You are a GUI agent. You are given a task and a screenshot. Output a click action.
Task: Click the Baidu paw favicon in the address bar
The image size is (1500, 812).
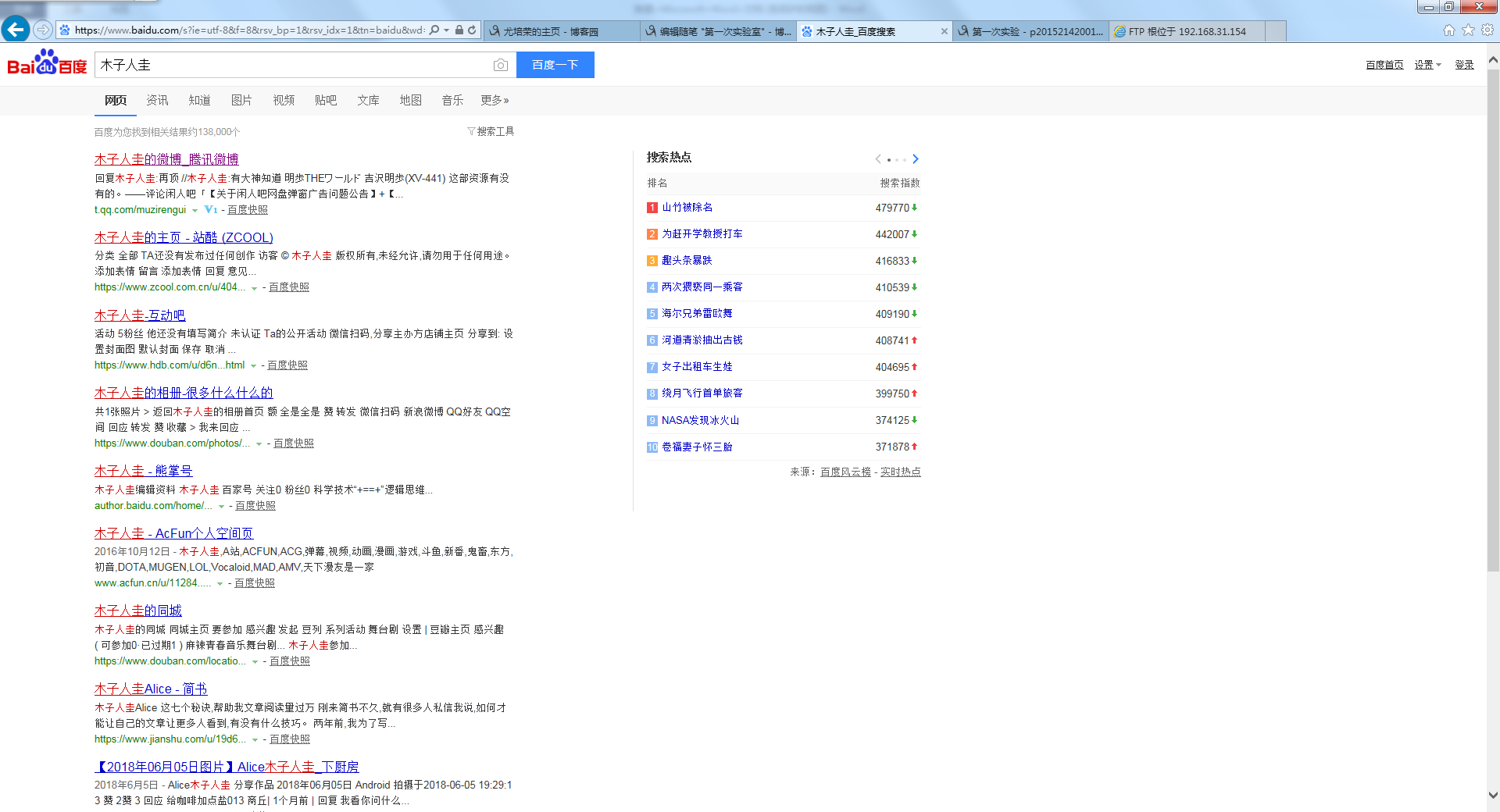[x=65, y=30]
